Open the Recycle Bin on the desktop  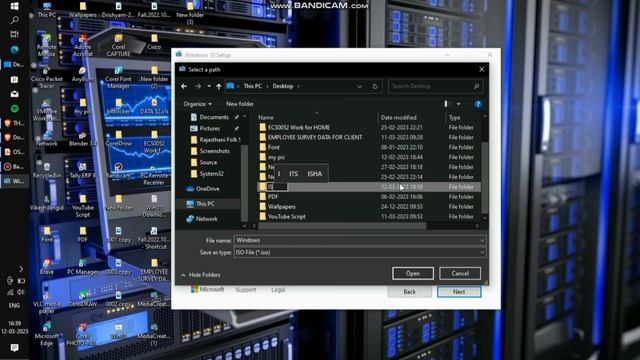tap(47, 171)
